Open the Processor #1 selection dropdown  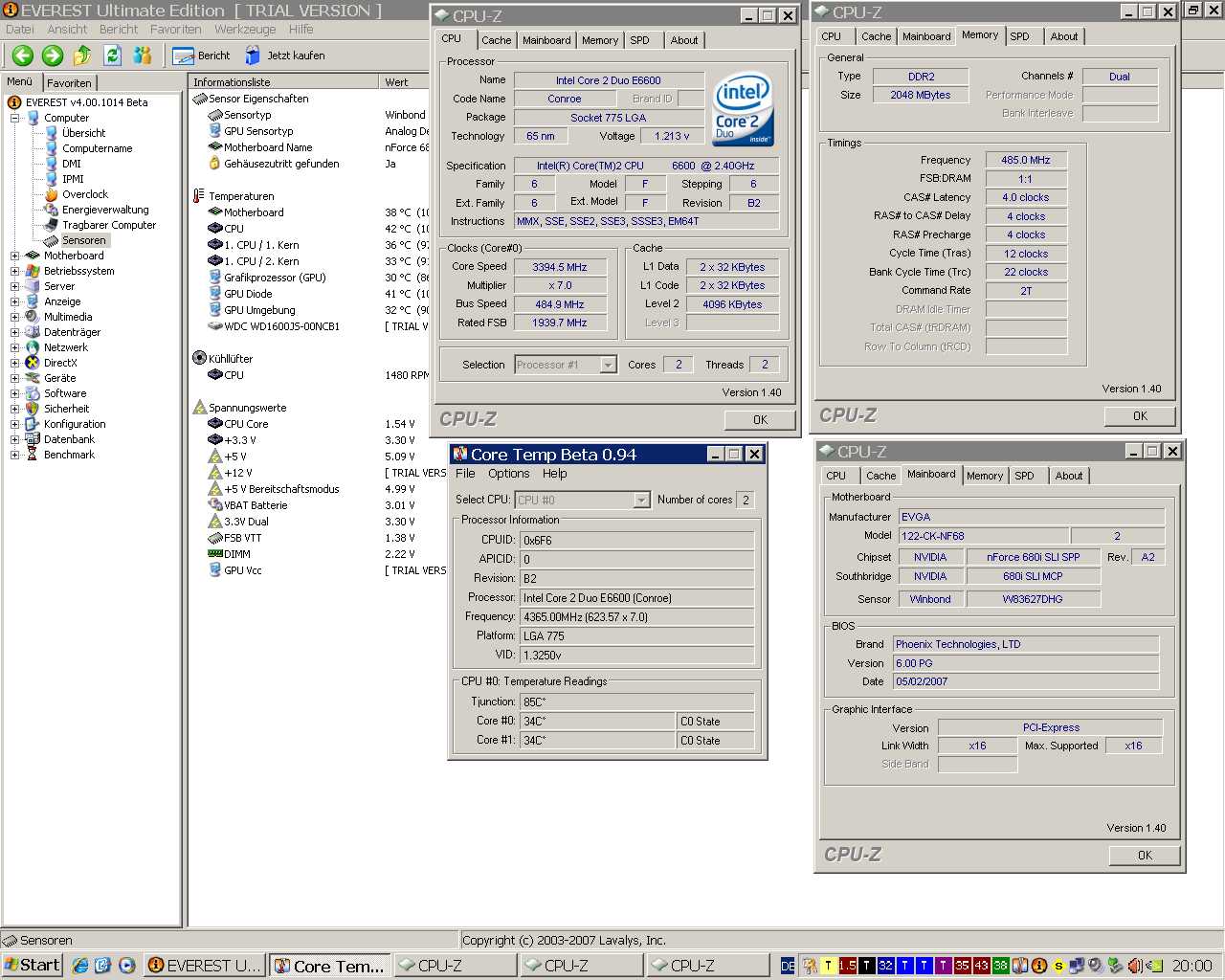(608, 365)
